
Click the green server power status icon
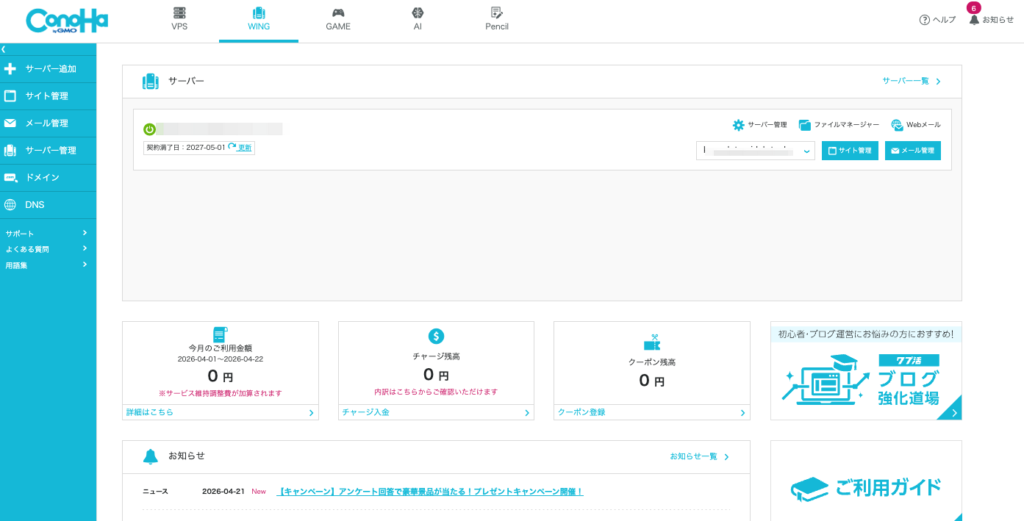tap(149, 129)
